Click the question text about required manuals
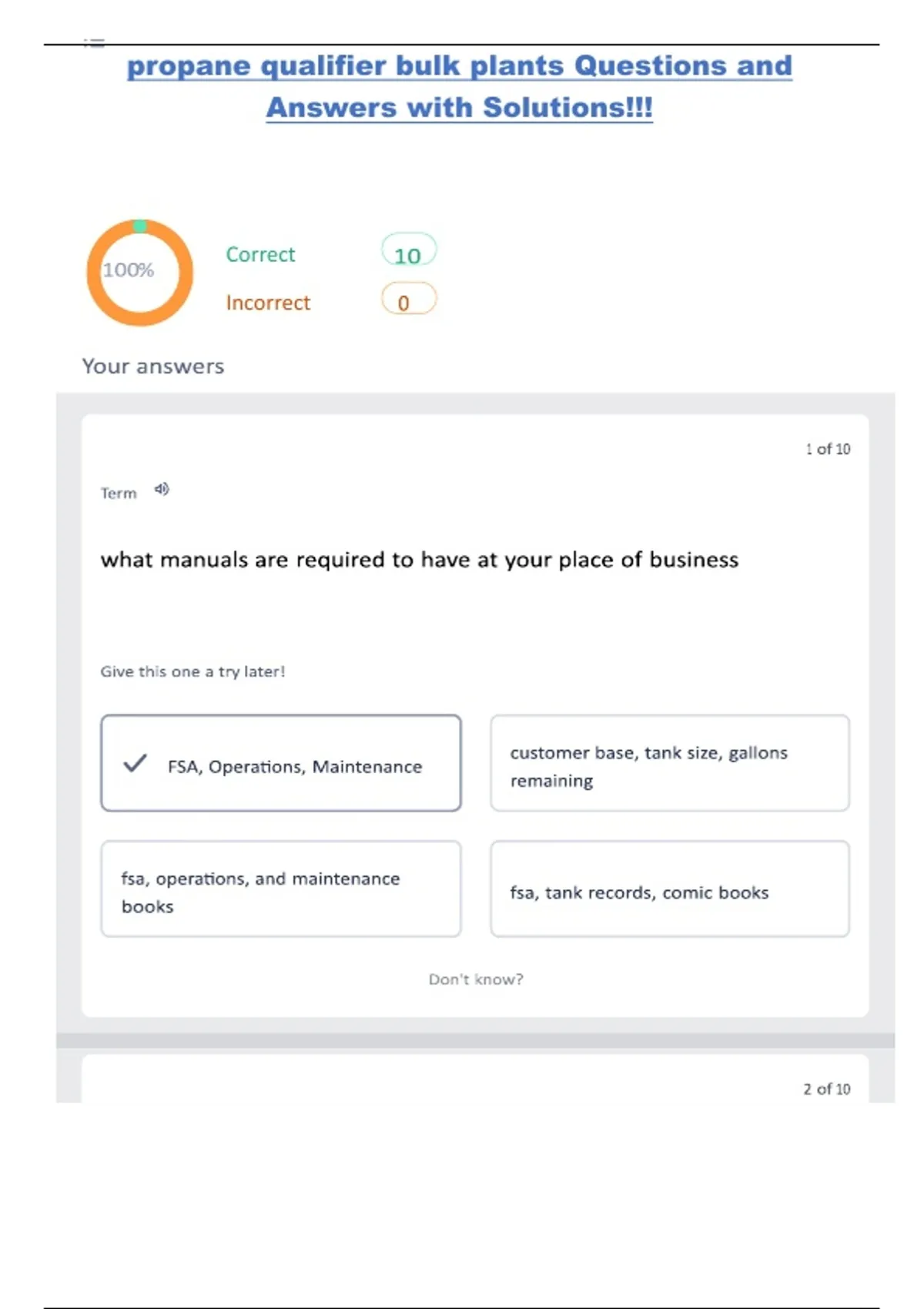Screen dimensions: 924x1309 coord(419,560)
